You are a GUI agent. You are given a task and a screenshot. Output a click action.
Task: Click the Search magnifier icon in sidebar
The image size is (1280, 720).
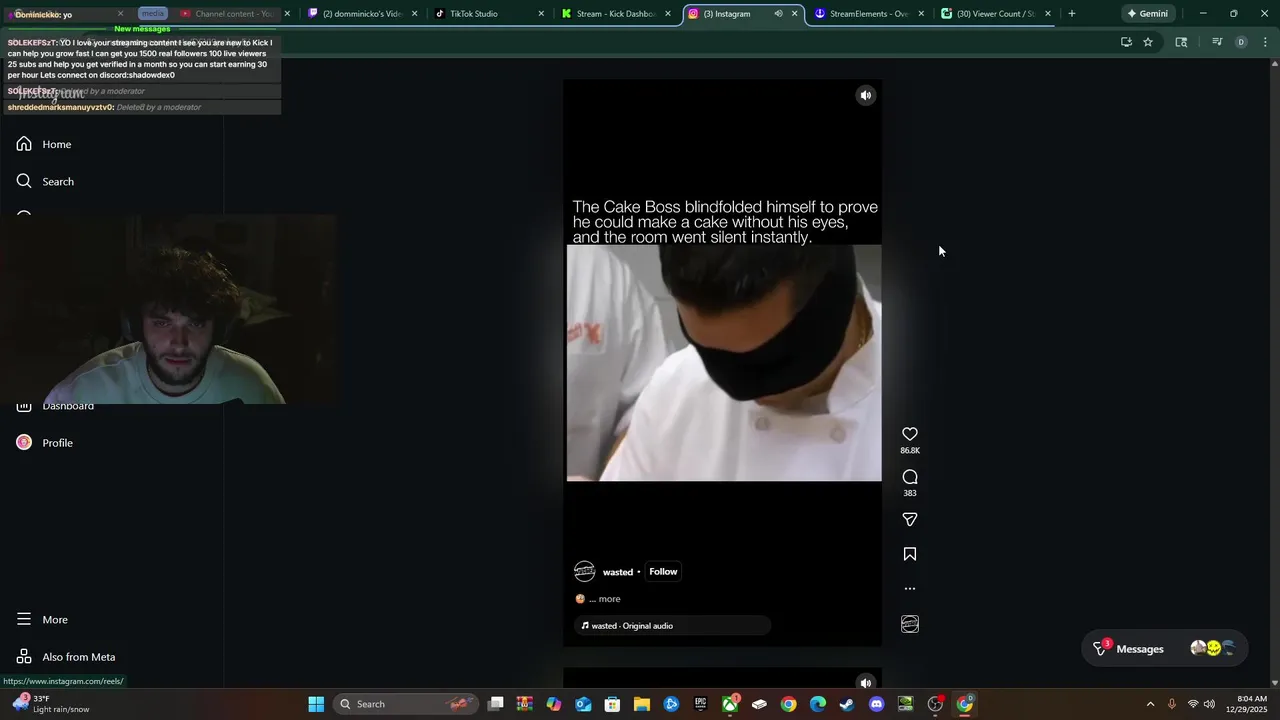(x=24, y=181)
